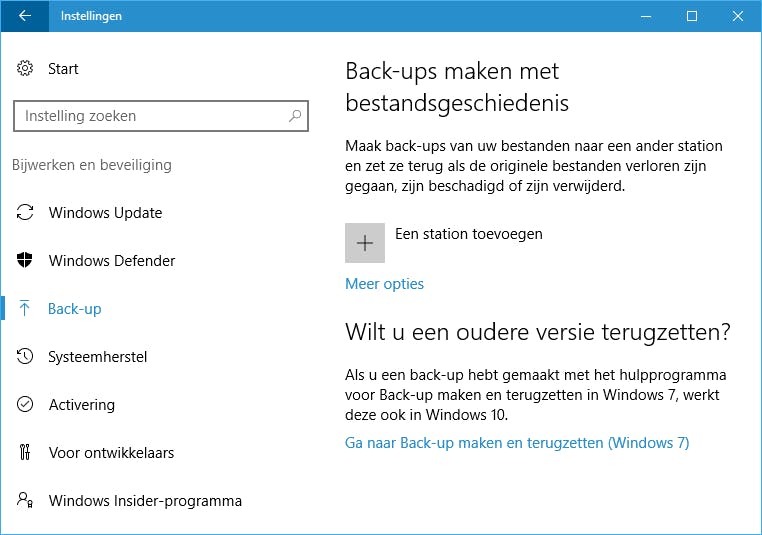Click the Activering checkmark circle icon
The height and width of the screenshot is (535, 762).
(26, 405)
